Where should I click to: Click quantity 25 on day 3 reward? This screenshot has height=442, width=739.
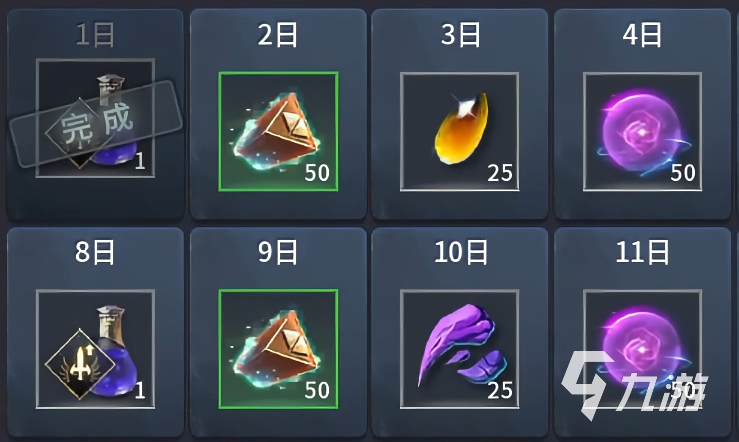click(x=500, y=173)
